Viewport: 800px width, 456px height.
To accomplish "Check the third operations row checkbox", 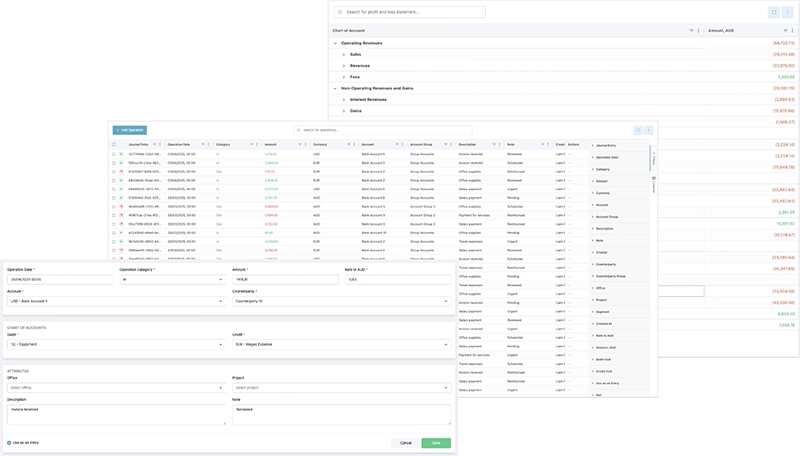I will point(114,171).
